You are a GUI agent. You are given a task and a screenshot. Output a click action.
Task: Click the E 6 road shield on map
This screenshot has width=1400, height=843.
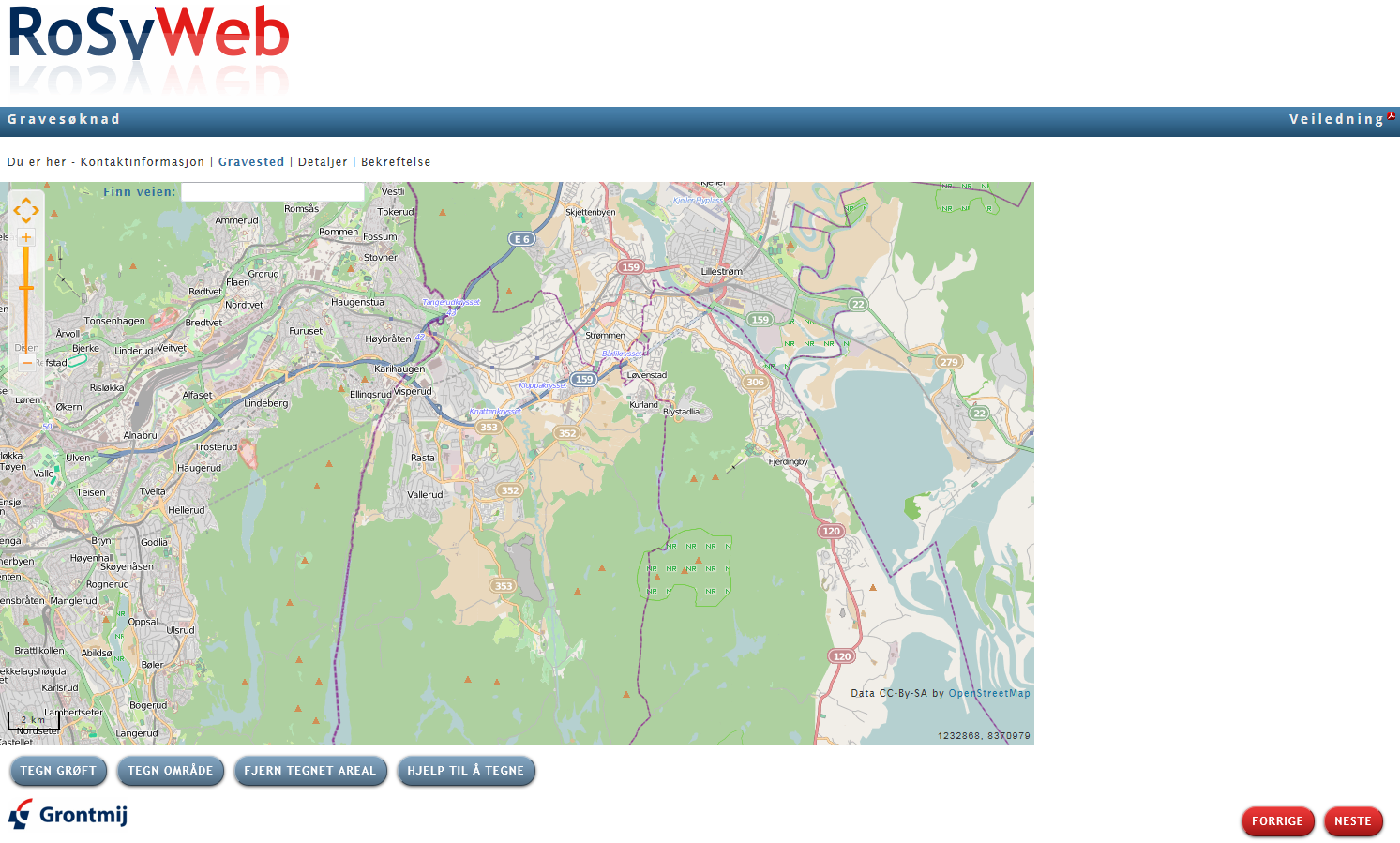[x=521, y=239]
